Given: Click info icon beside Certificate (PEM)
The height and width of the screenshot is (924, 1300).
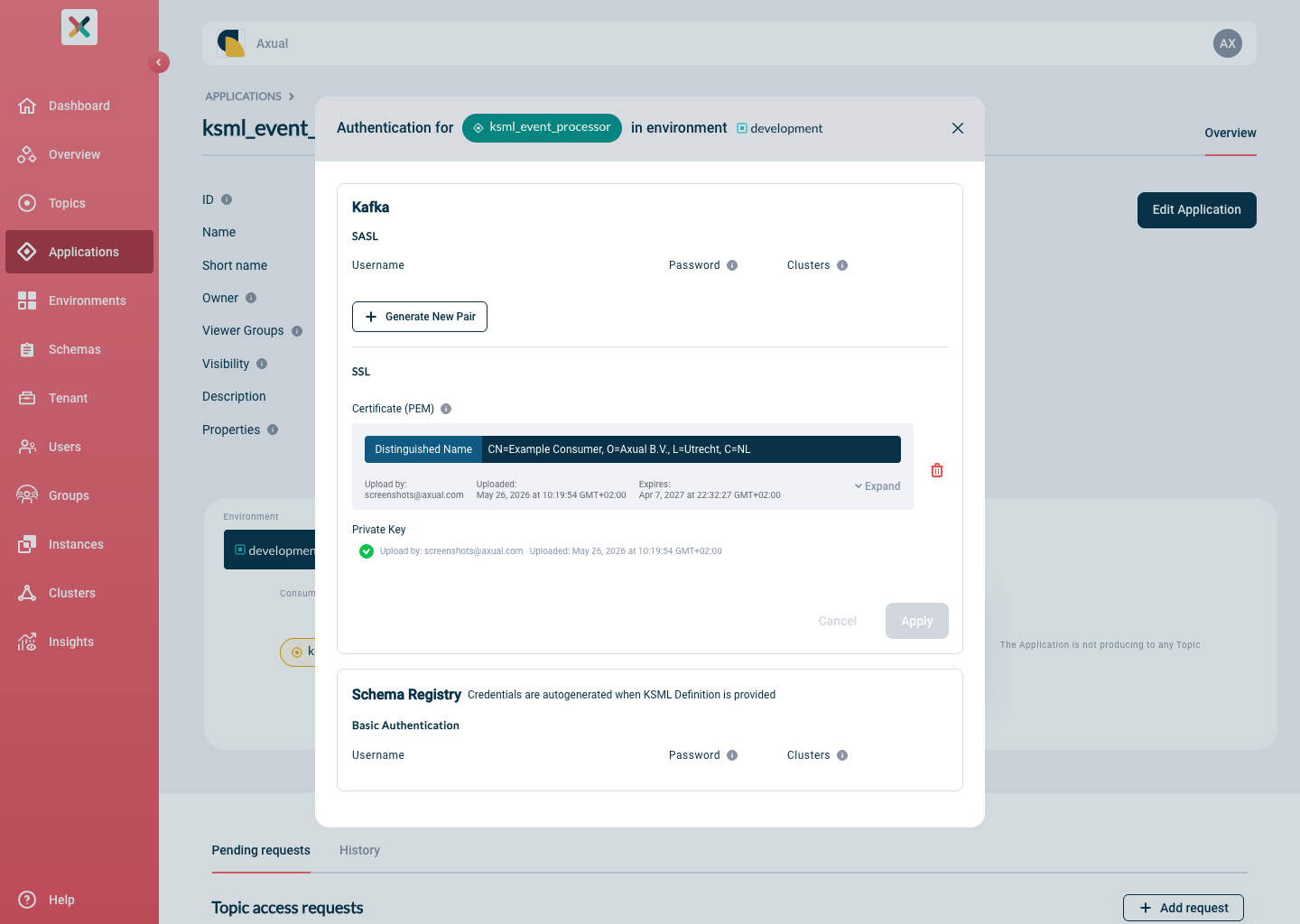Looking at the screenshot, I should coord(446,409).
